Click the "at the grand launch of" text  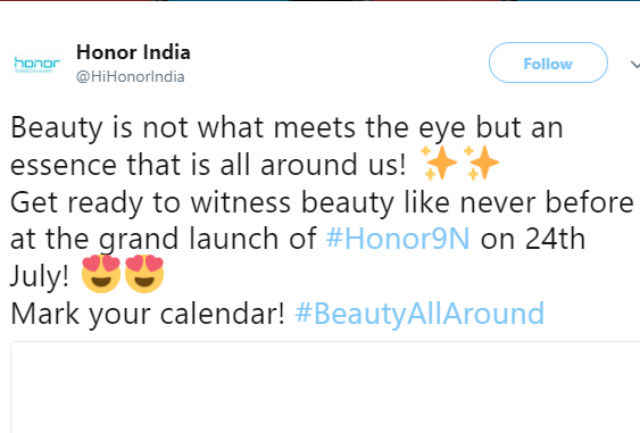pos(163,239)
